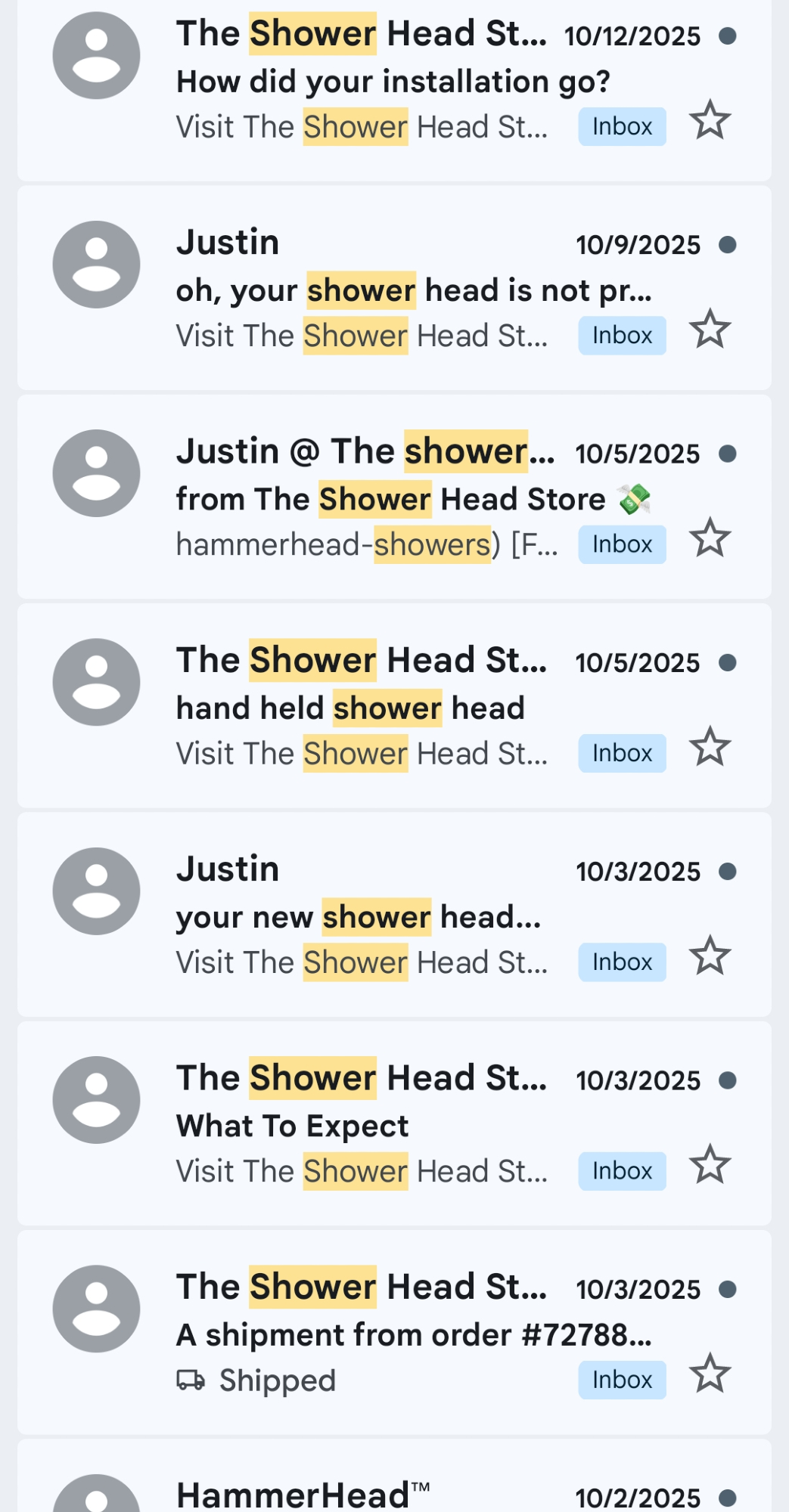Screen dimensions: 789x1512
Task: Click unread dot on 10/12/2025 email
Action: click(728, 36)
